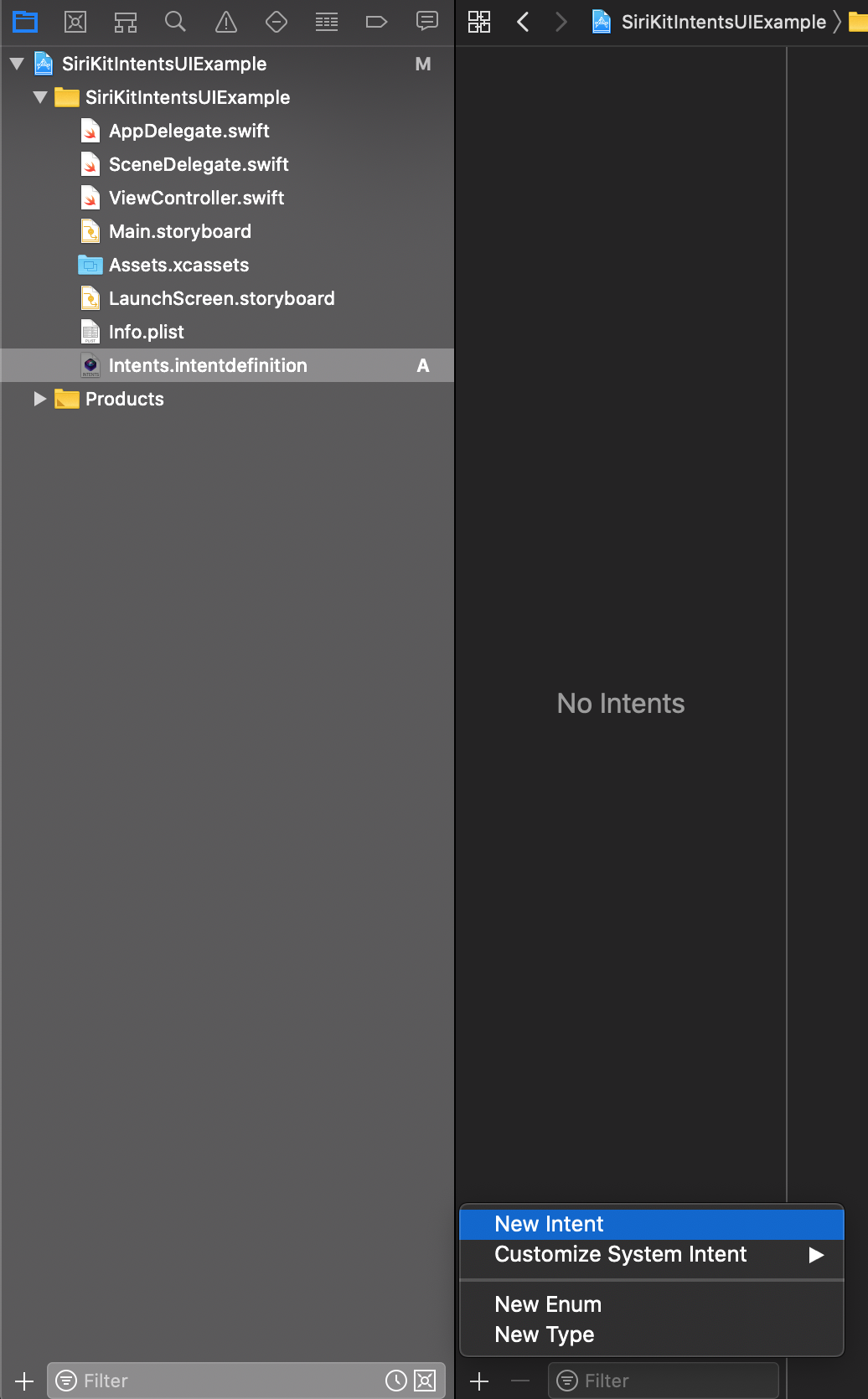Open Customize System Intent submenu
This screenshot has width=868, height=1399.
coord(620,1254)
